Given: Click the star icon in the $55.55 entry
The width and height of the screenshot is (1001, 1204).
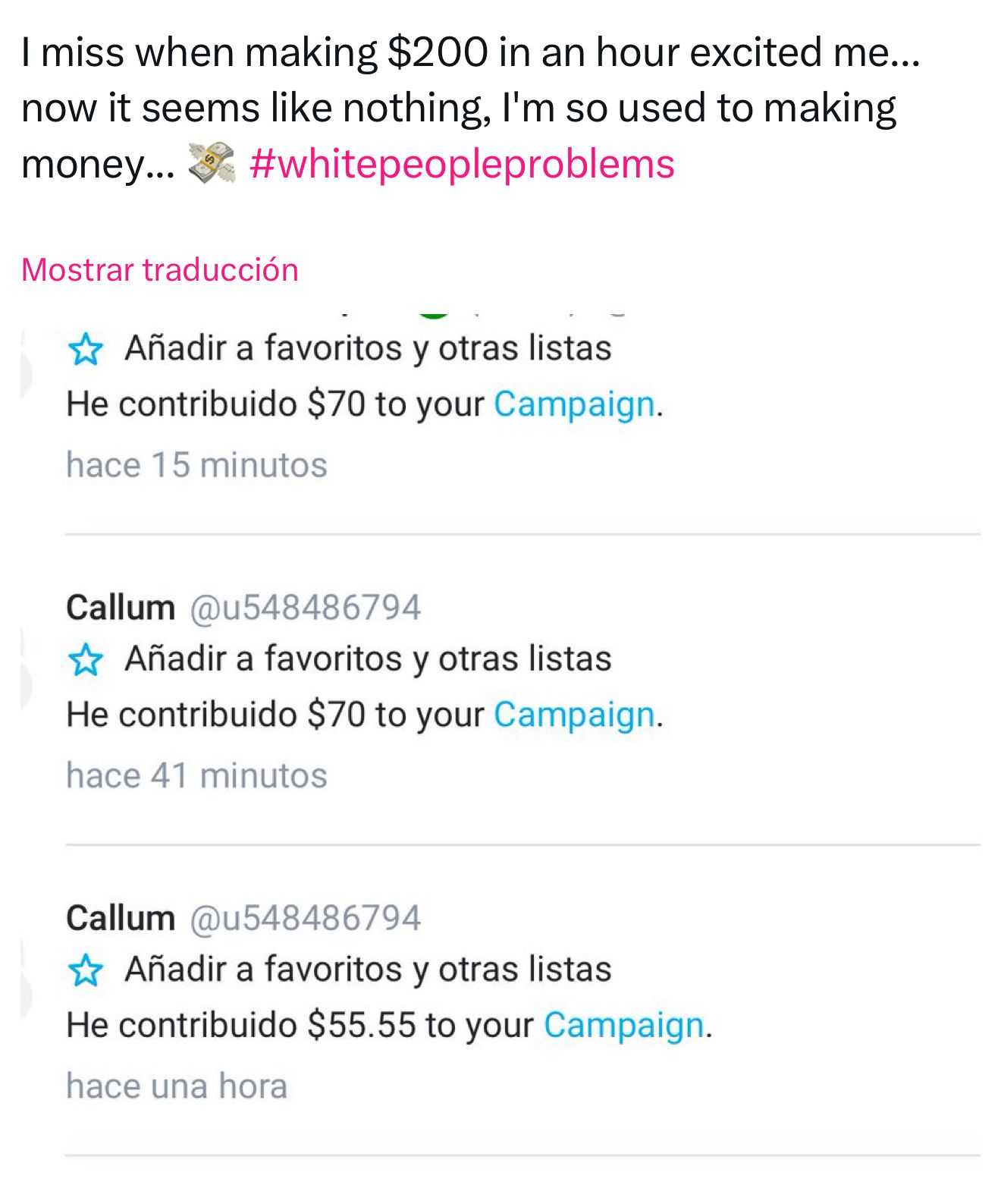Looking at the screenshot, I should tap(86, 970).
